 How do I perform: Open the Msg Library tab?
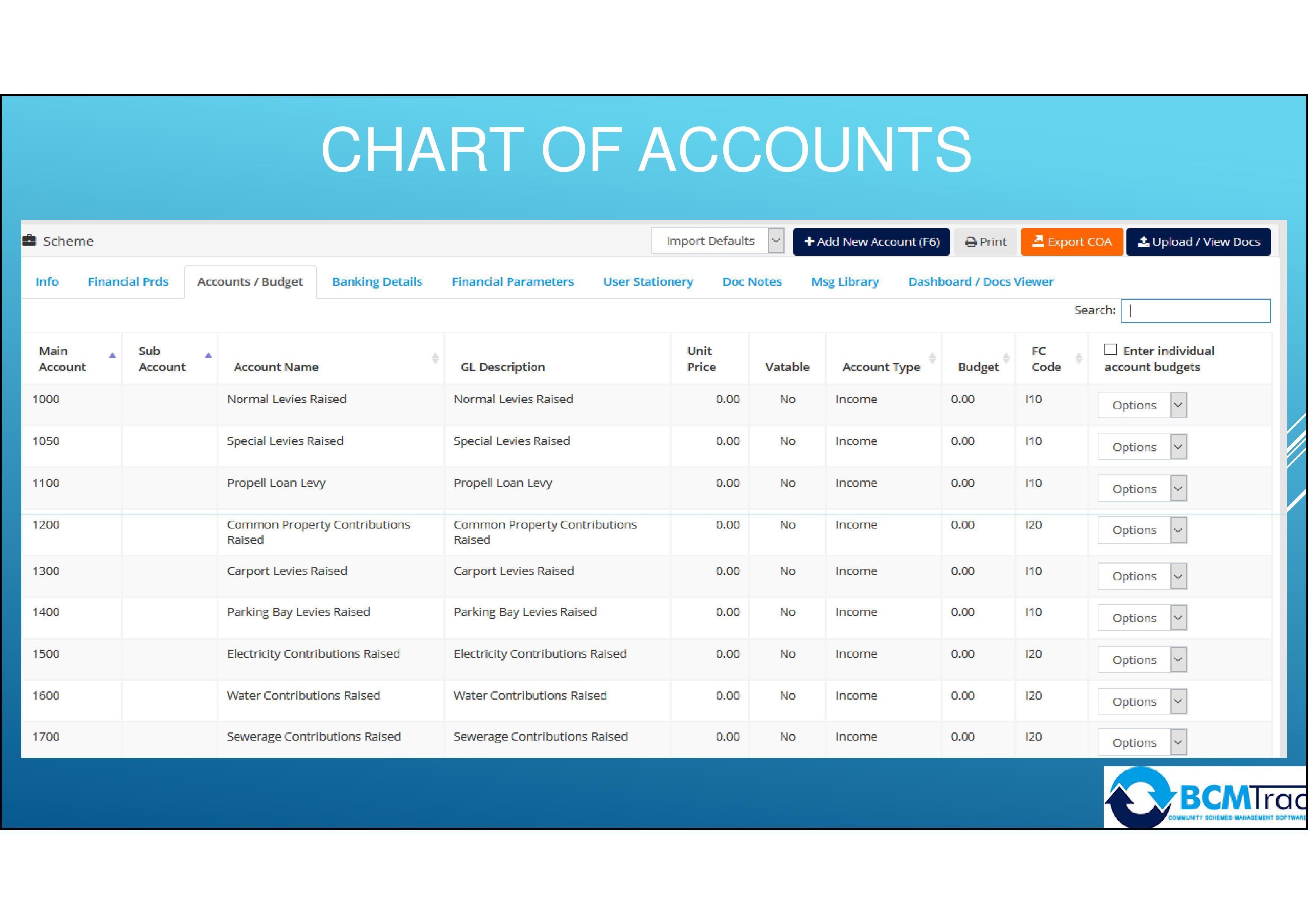(x=845, y=282)
